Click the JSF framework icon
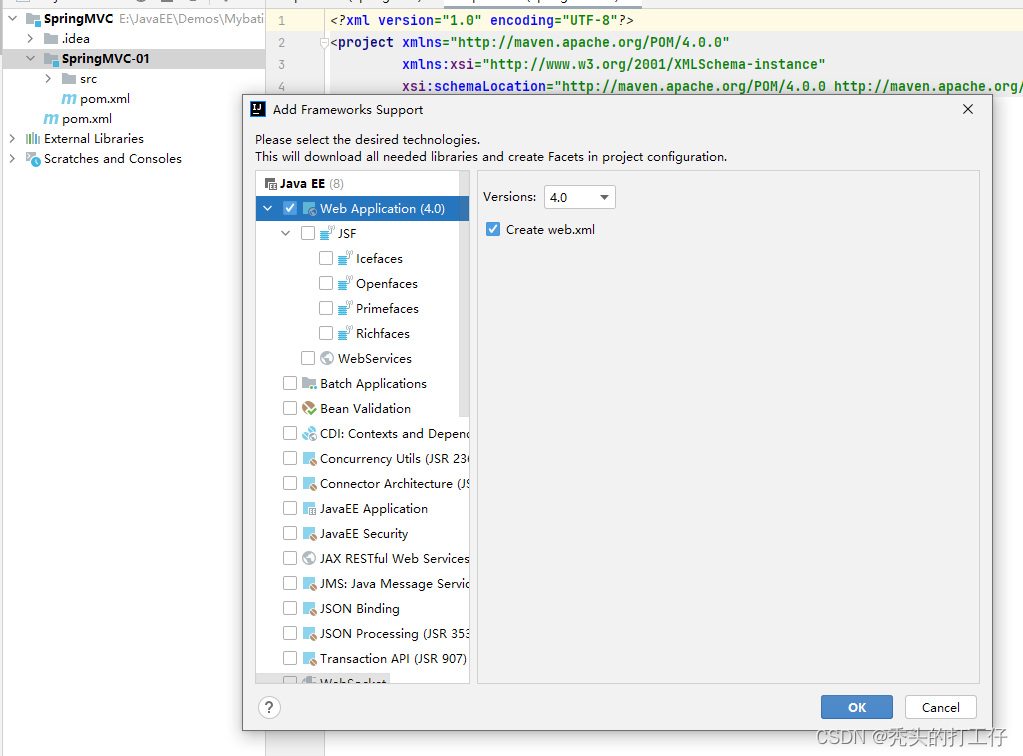1023x756 pixels. (x=328, y=233)
